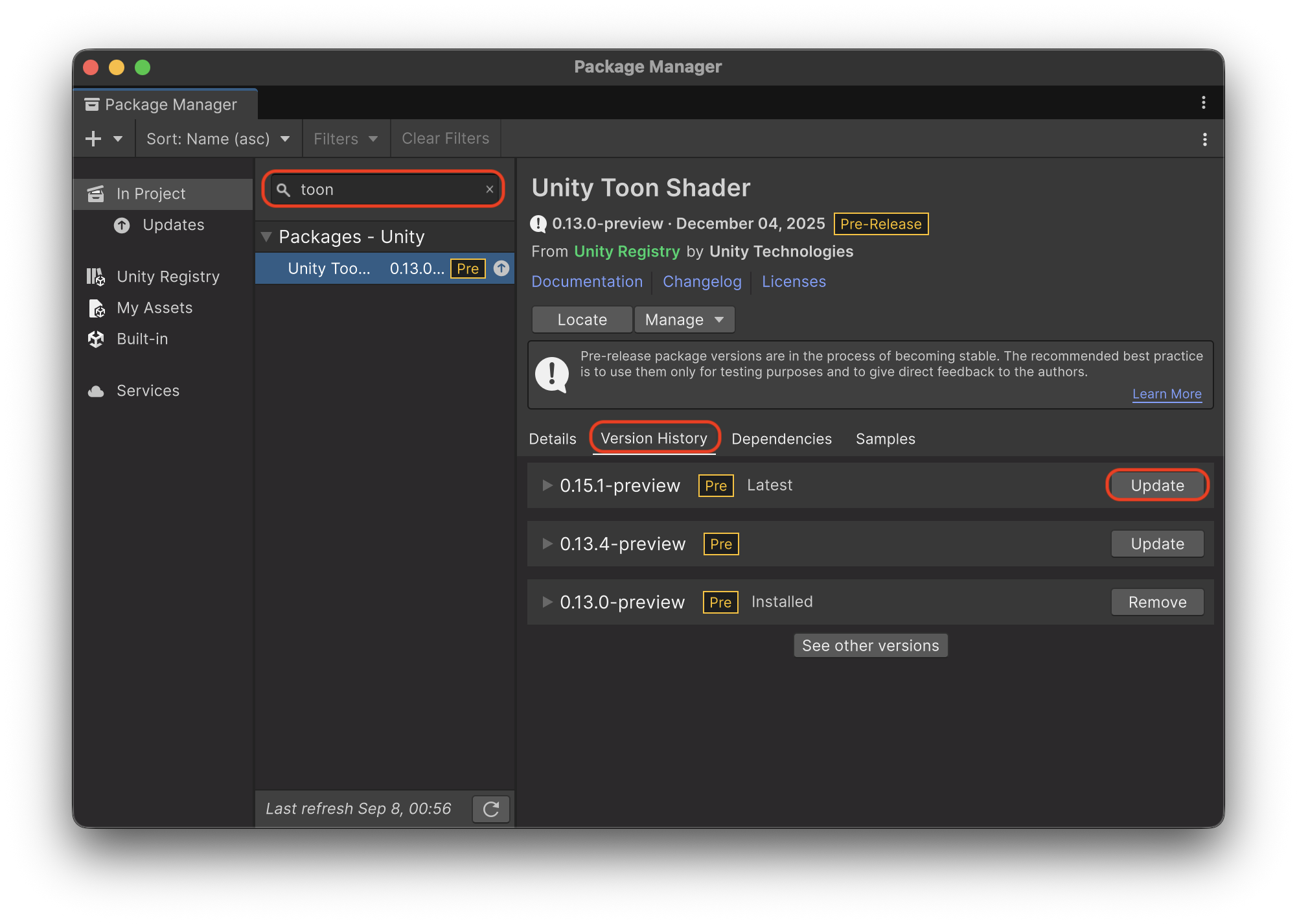Open the Manage dropdown button
Image resolution: width=1297 pixels, height=924 pixels.
point(684,319)
